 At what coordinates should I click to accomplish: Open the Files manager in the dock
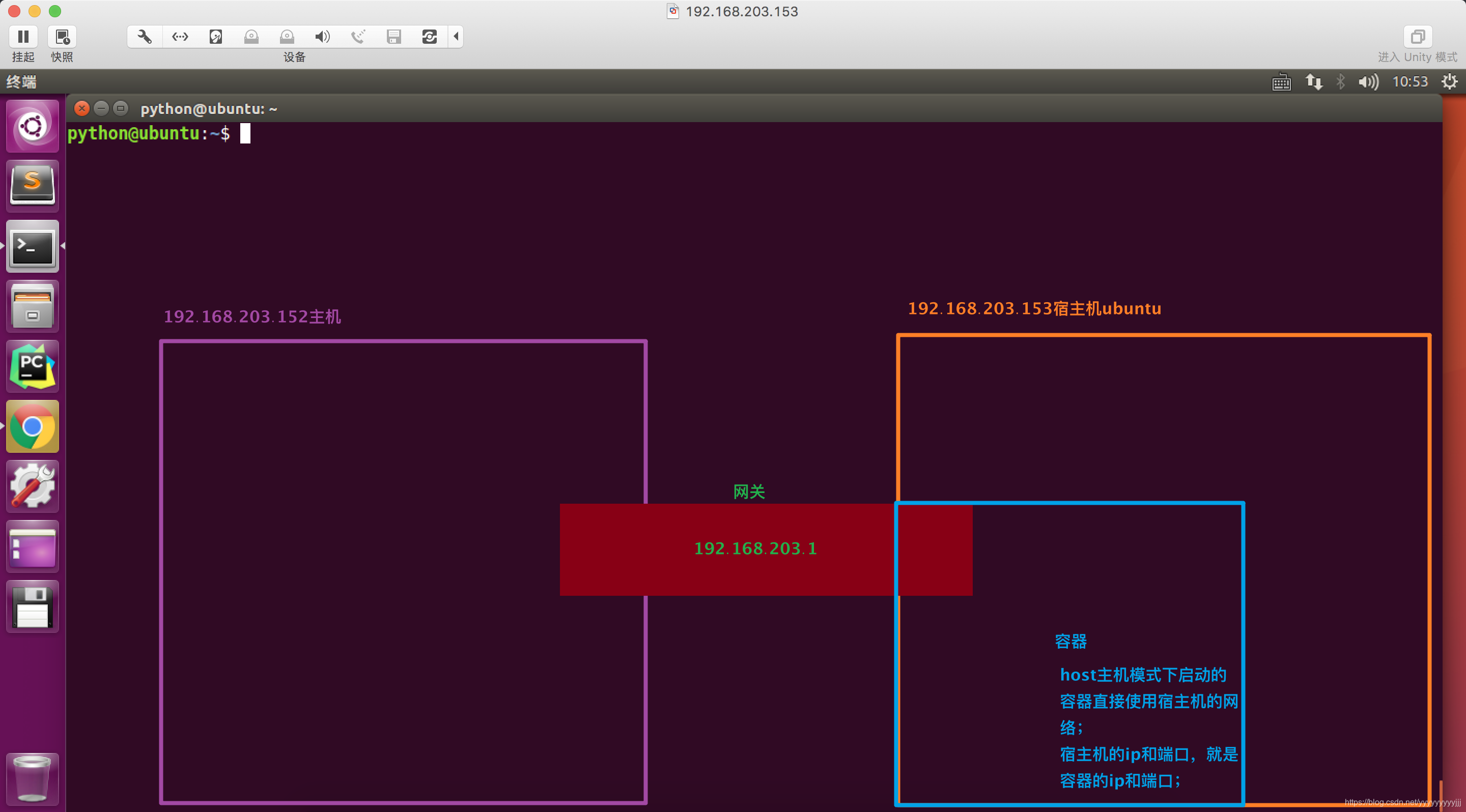33,306
